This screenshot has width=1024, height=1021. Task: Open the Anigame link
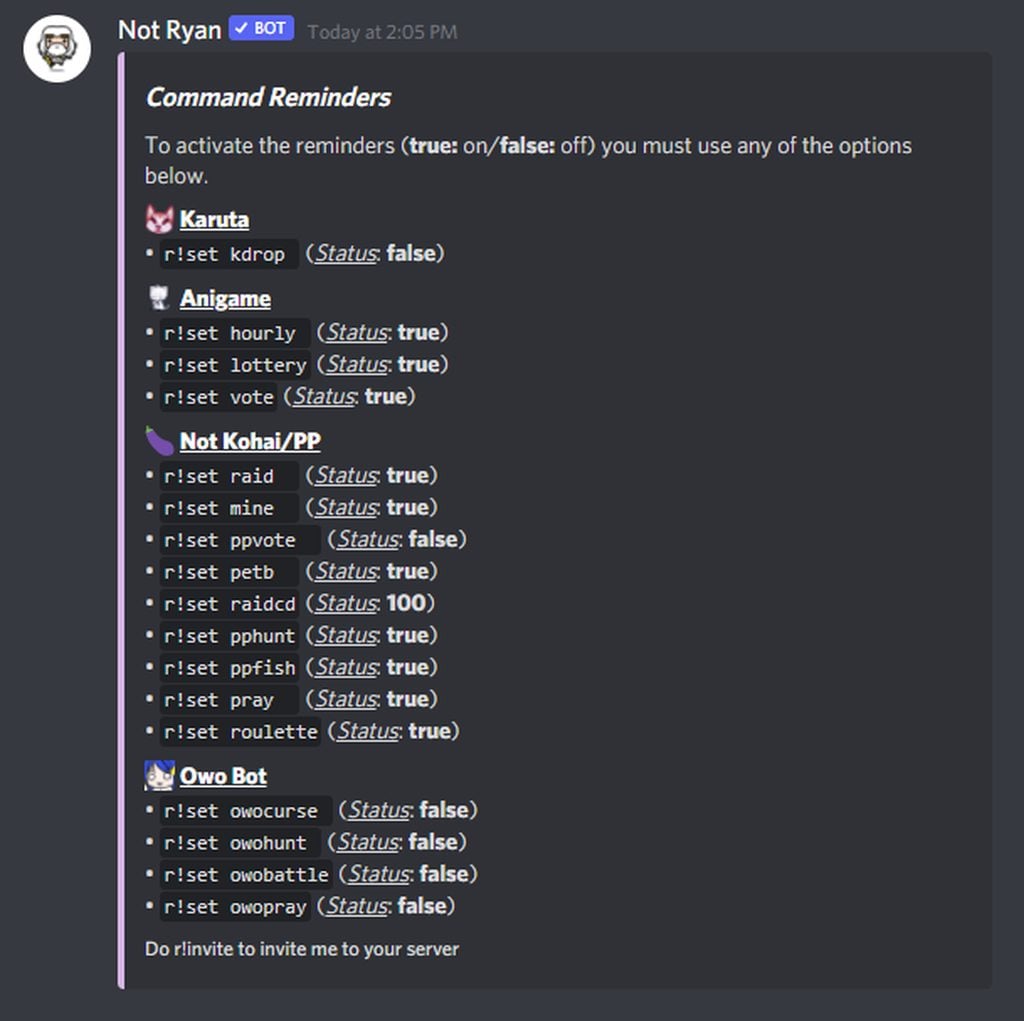(225, 298)
